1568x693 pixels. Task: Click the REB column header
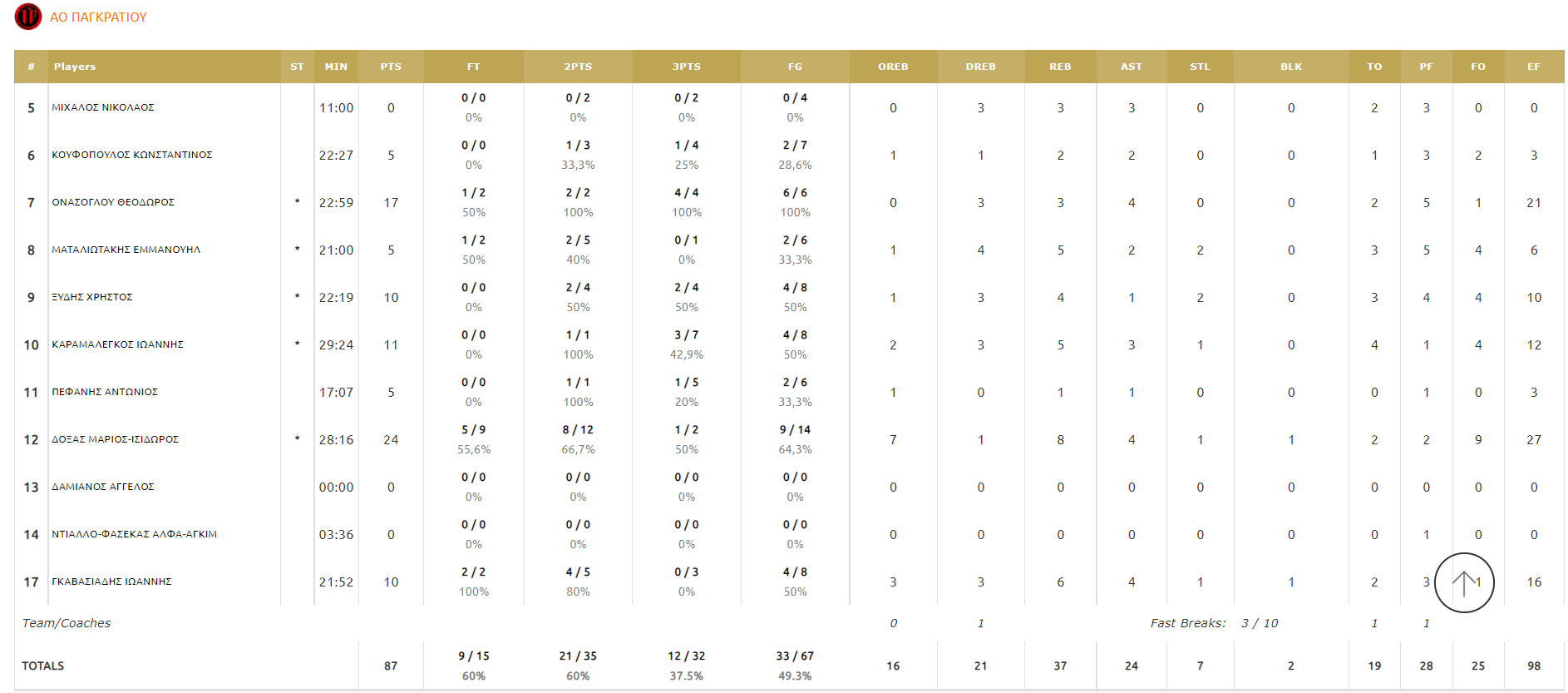pyautogui.click(x=1060, y=67)
